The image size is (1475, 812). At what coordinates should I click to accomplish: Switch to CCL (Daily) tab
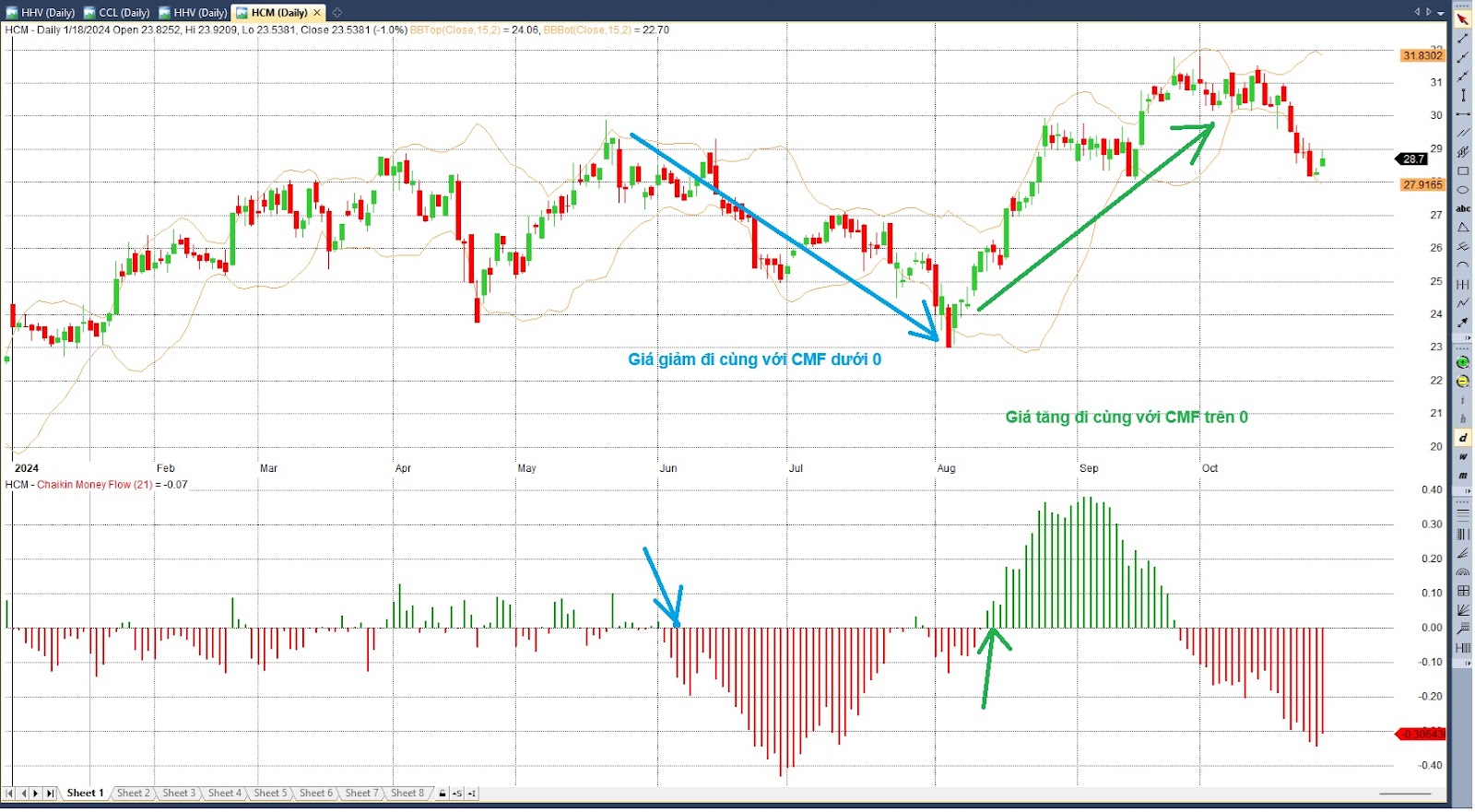[x=117, y=13]
